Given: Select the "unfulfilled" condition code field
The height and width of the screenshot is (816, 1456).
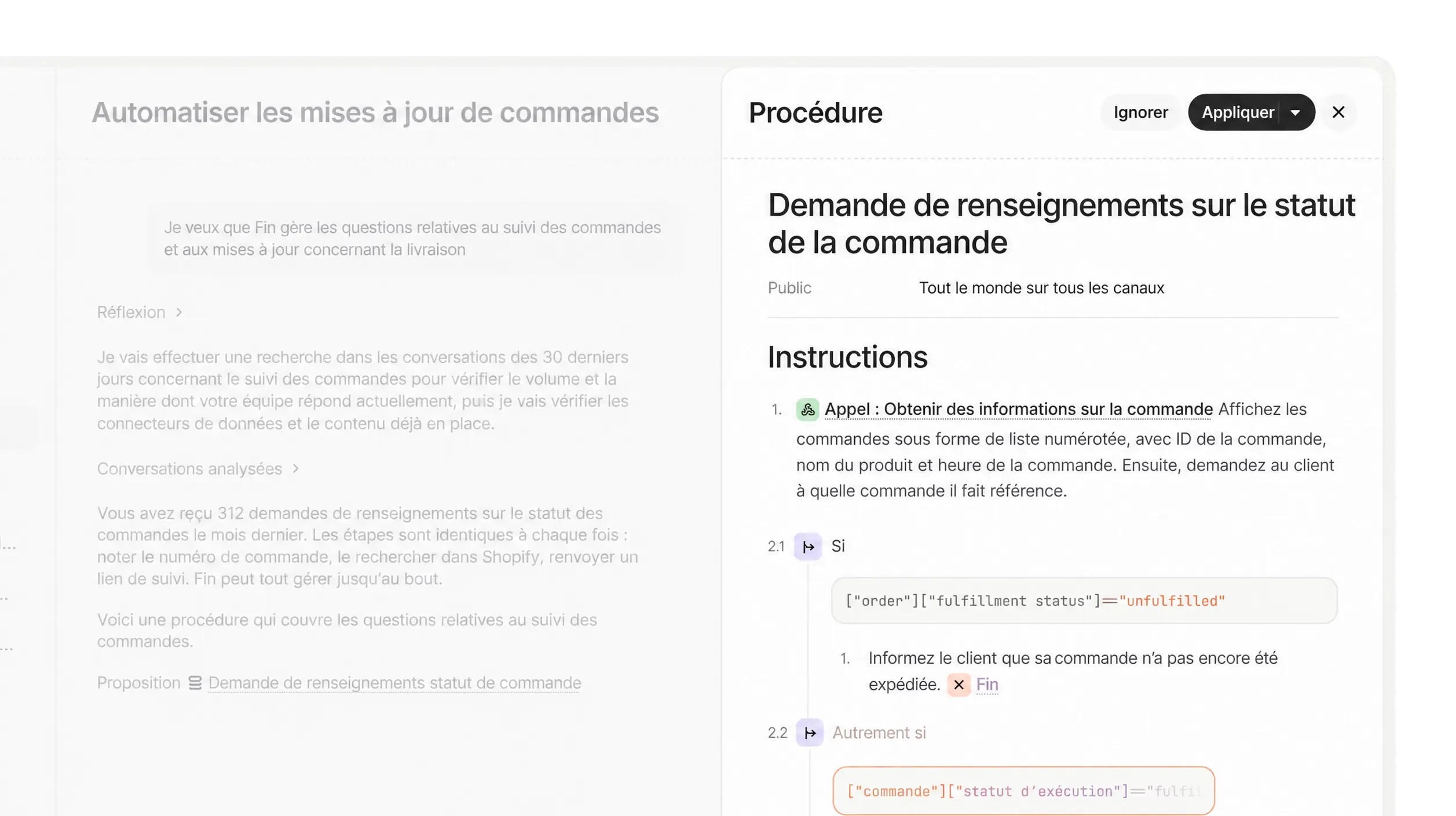Looking at the screenshot, I should (1084, 601).
